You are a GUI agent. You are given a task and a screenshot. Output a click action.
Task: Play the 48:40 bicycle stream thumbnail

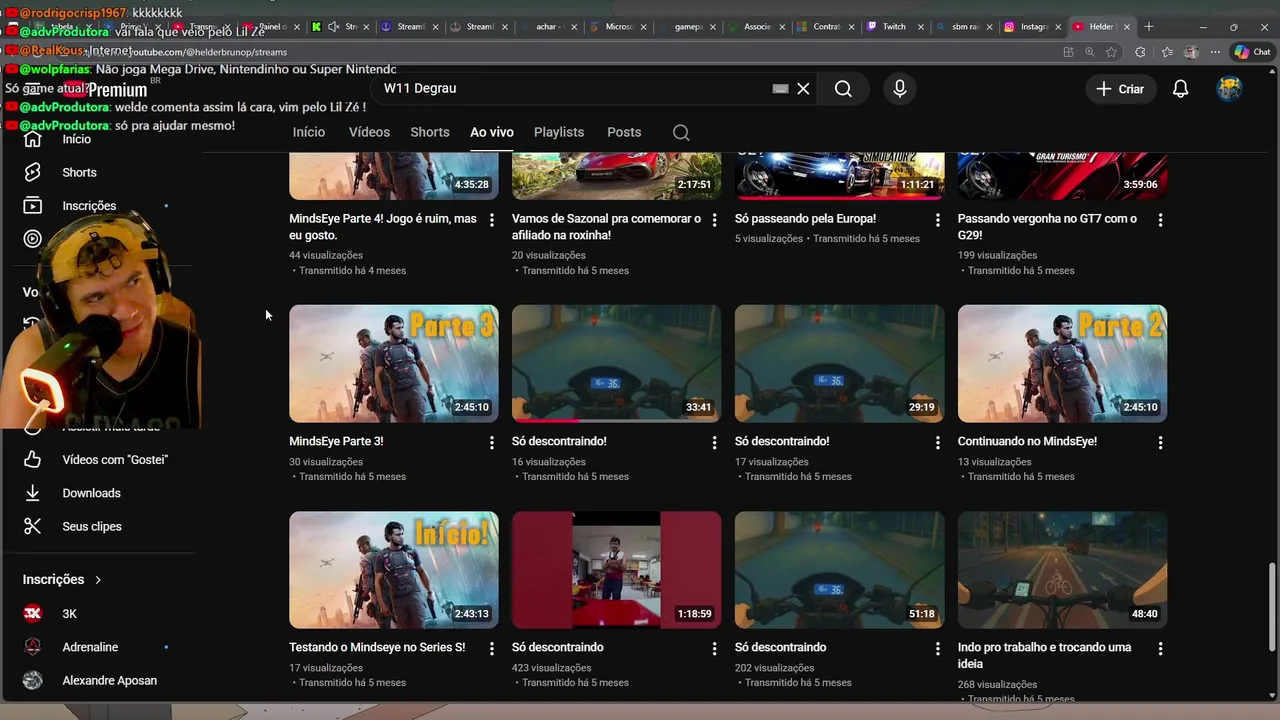coord(1062,570)
